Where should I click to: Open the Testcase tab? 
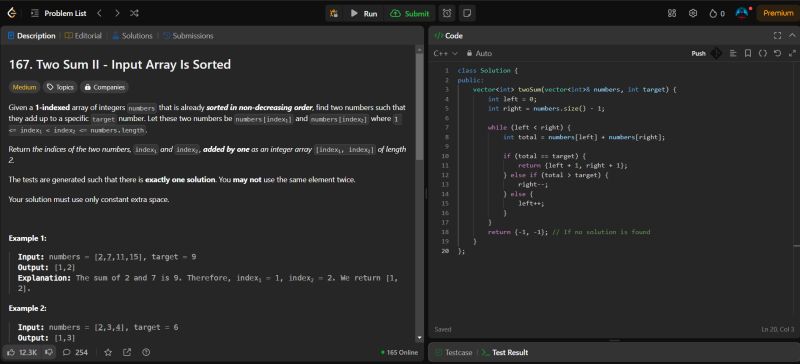tap(454, 352)
